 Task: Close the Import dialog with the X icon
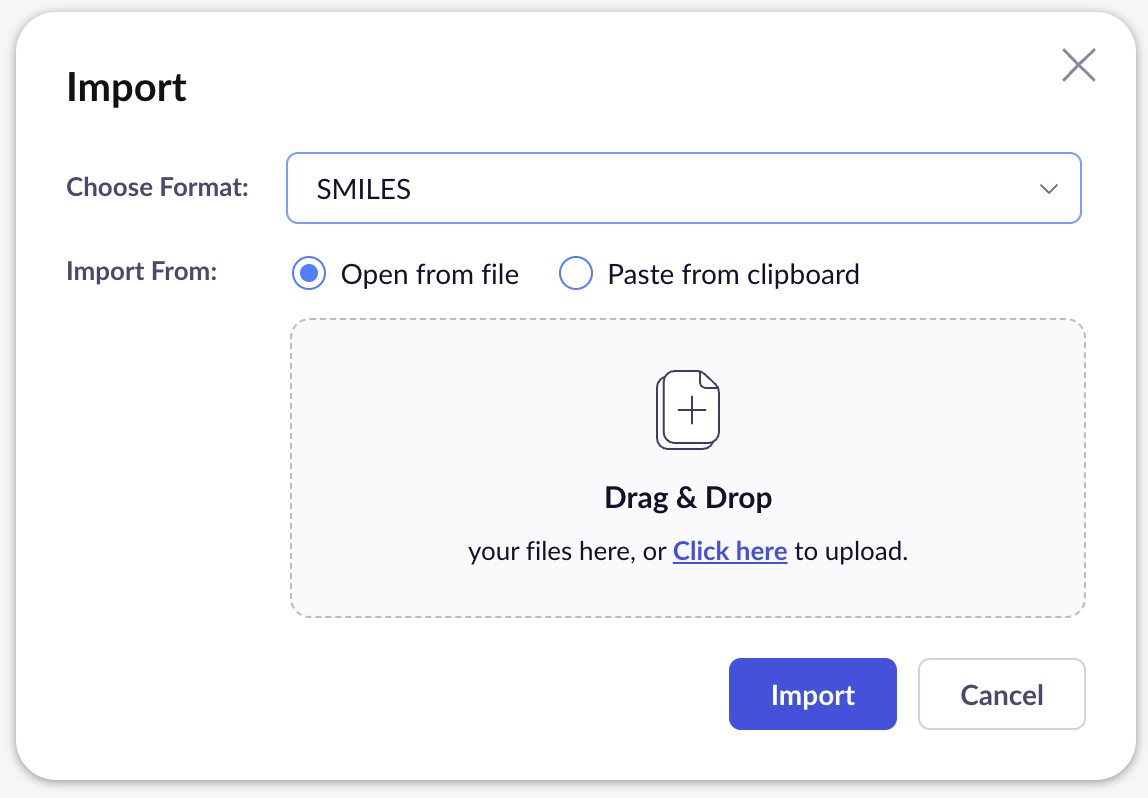click(1079, 66)
